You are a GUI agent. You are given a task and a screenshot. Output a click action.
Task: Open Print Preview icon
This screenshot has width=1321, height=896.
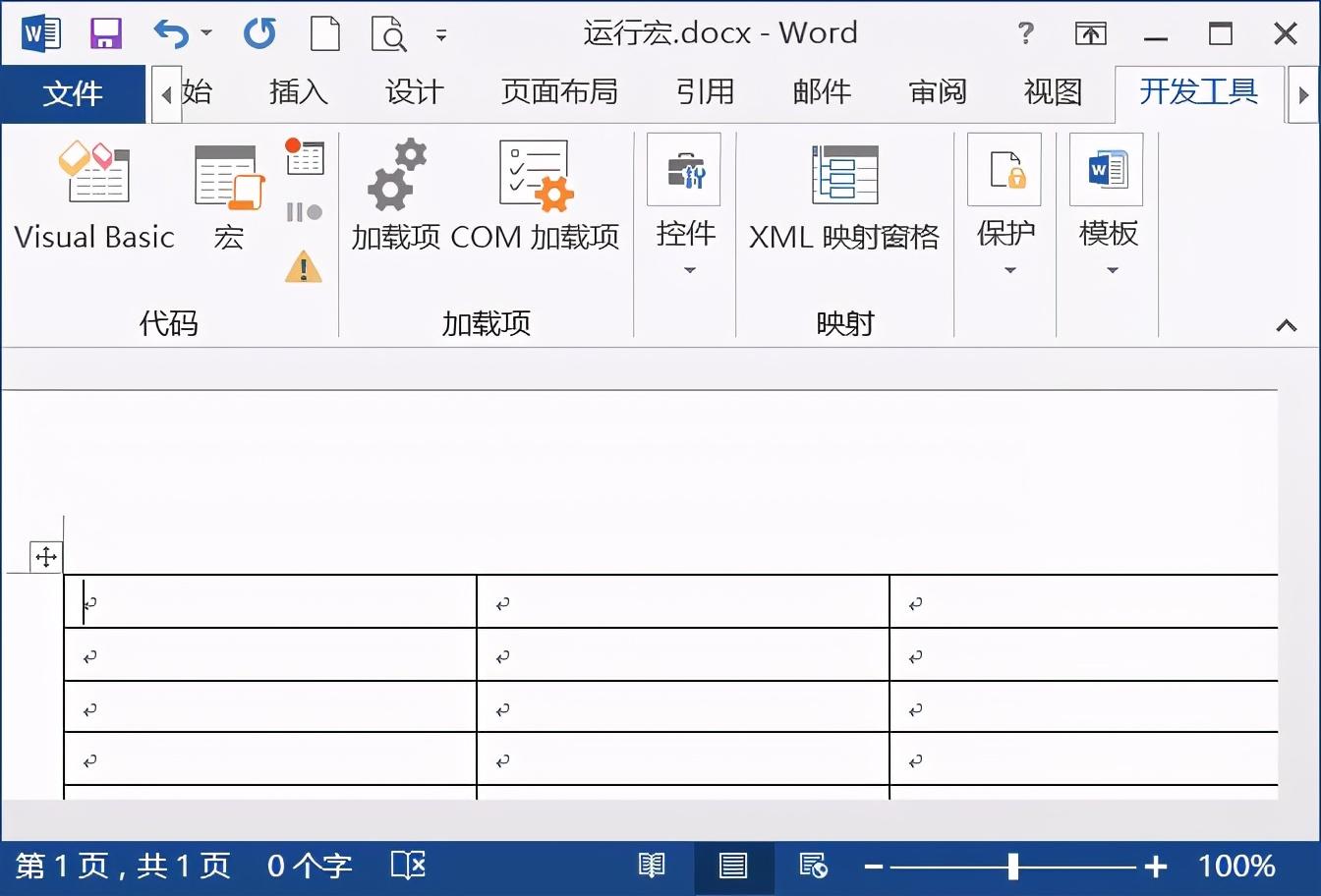[x=389, y=34]
